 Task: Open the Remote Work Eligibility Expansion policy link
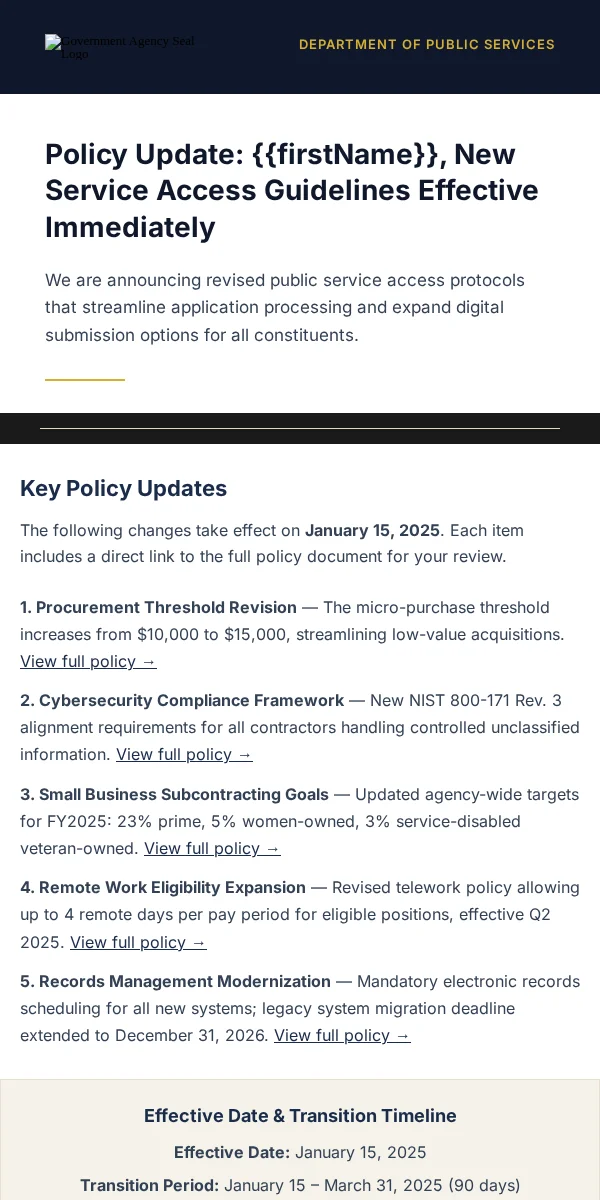coord(138,943)
